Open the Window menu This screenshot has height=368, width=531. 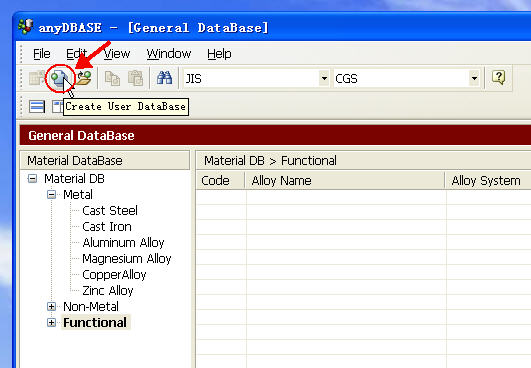pyautogui.click(x=169, y=53)
